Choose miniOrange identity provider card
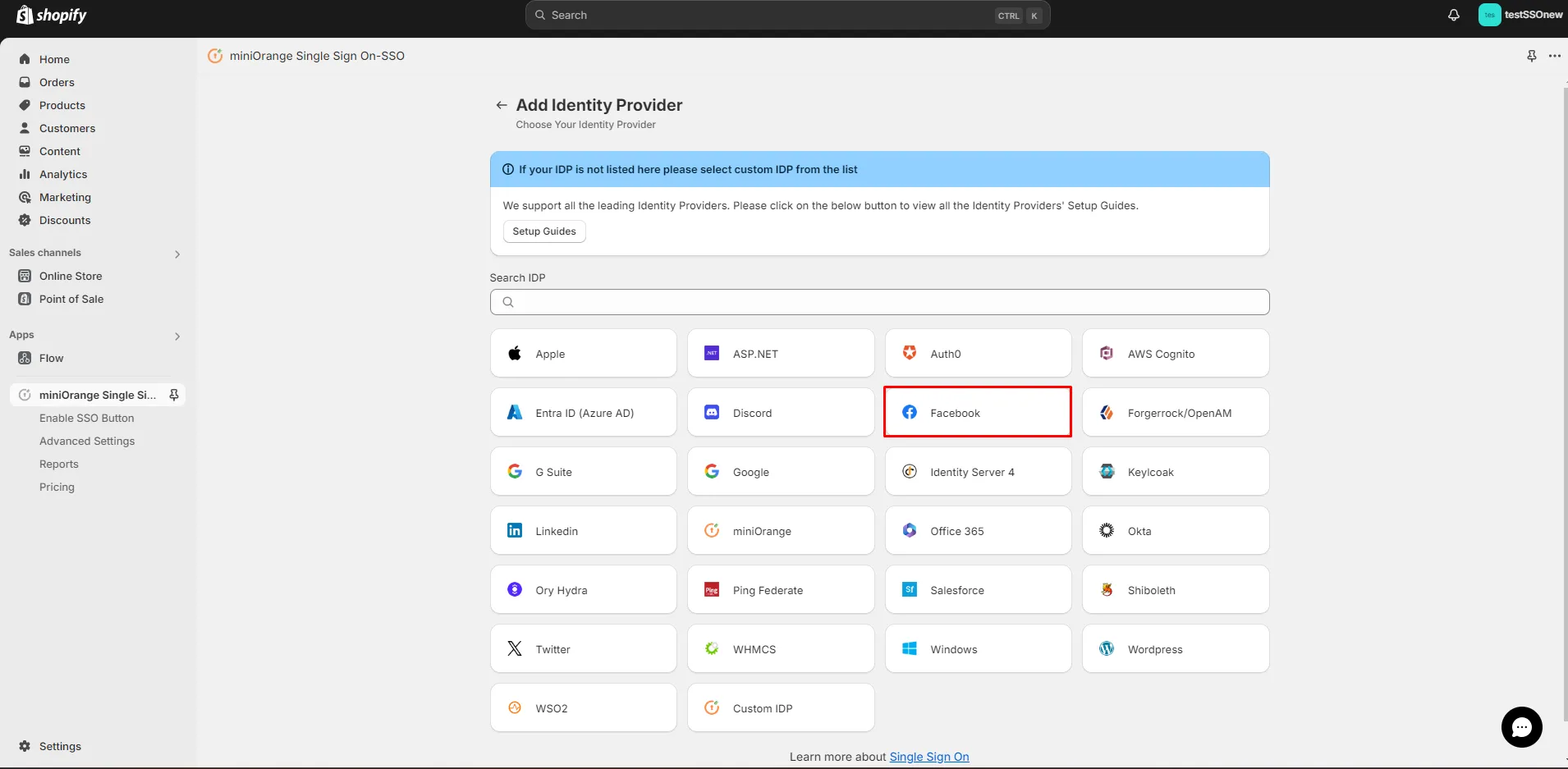 pyautogui.click(x=781, y=531)
